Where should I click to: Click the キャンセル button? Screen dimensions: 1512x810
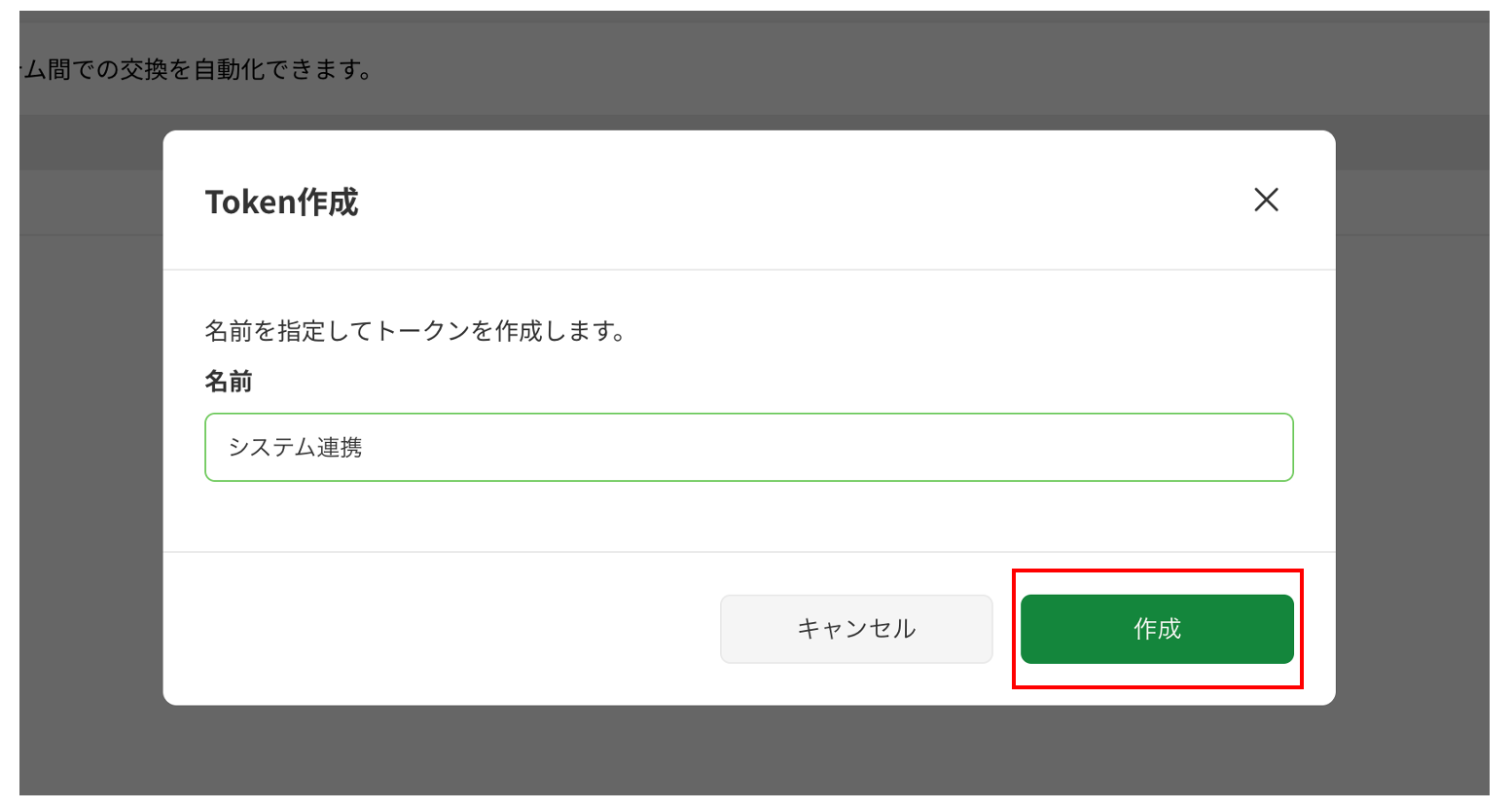click(856, 629)
